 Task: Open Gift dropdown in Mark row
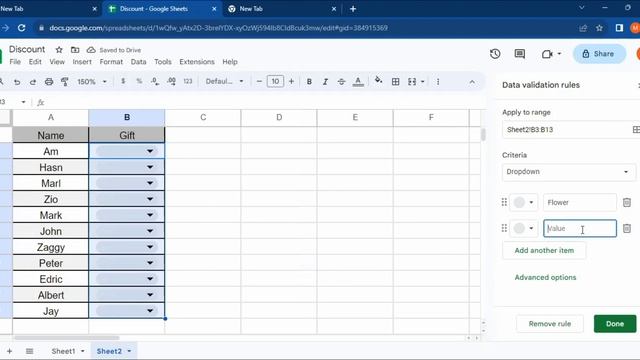[150, 215]
